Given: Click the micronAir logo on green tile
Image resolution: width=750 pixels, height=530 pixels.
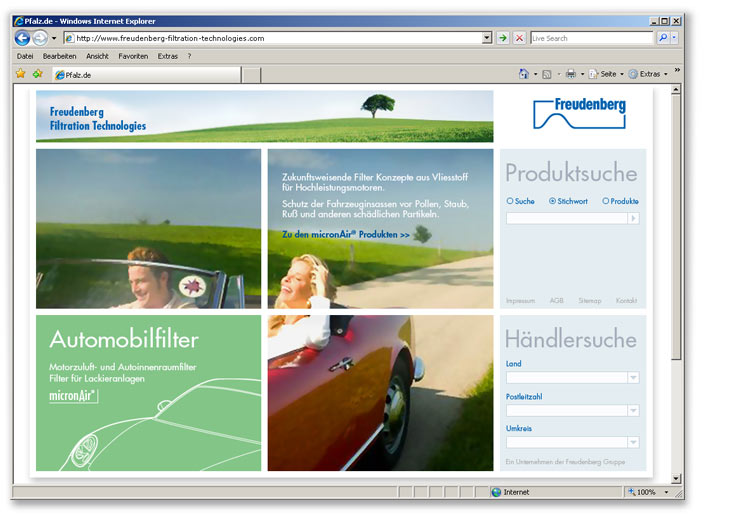Looking at the screenshot, I should (73, 396).
